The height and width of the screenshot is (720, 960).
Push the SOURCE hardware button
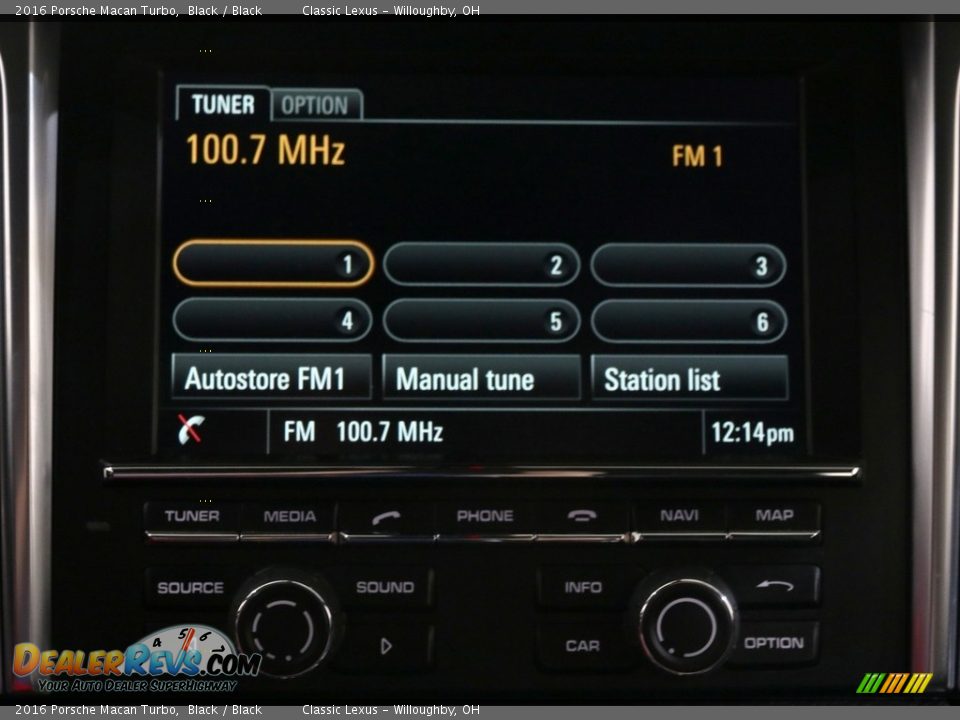(x=190, y=588)
